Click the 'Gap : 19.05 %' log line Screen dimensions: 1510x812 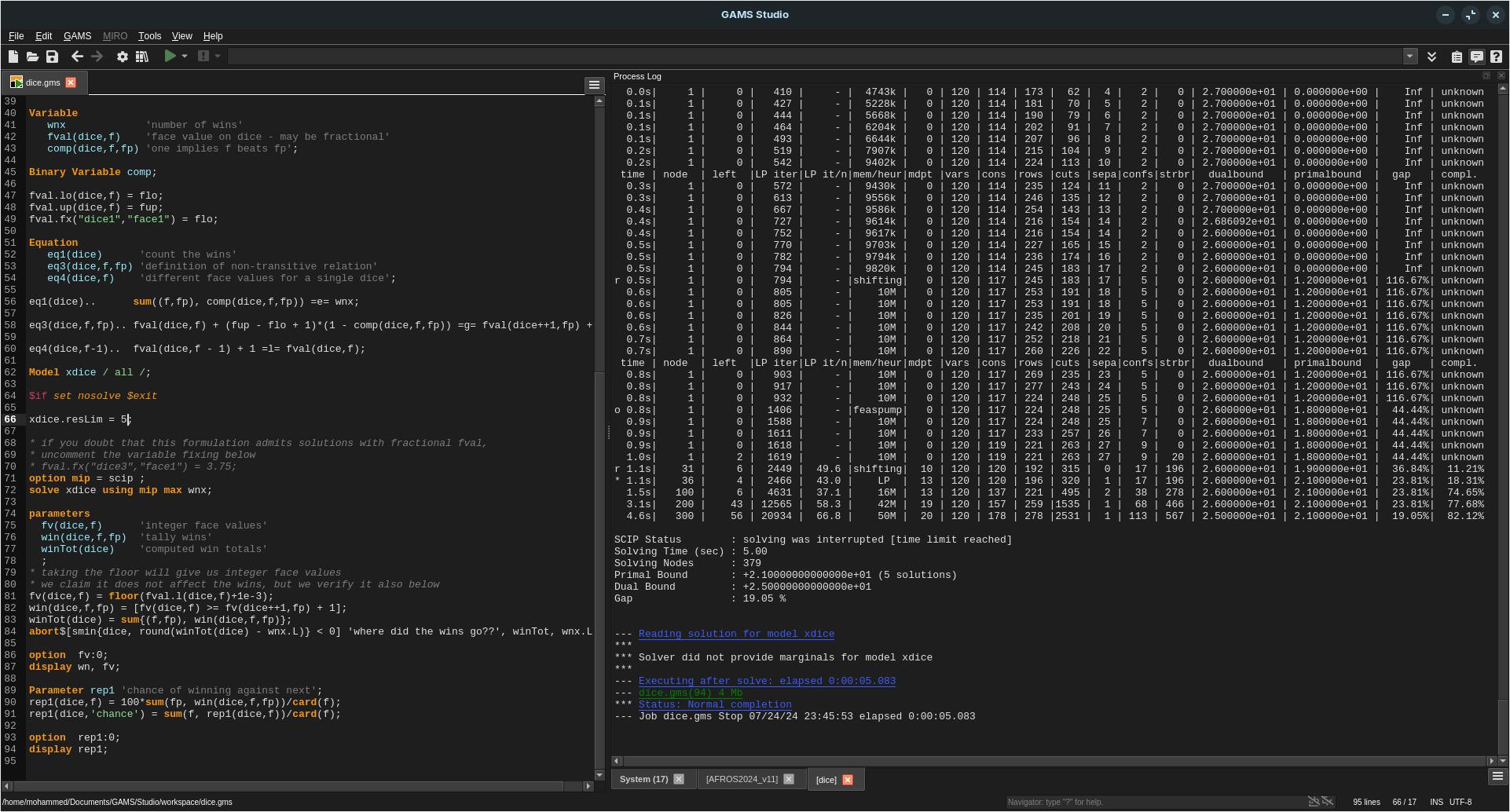(700, 598)
